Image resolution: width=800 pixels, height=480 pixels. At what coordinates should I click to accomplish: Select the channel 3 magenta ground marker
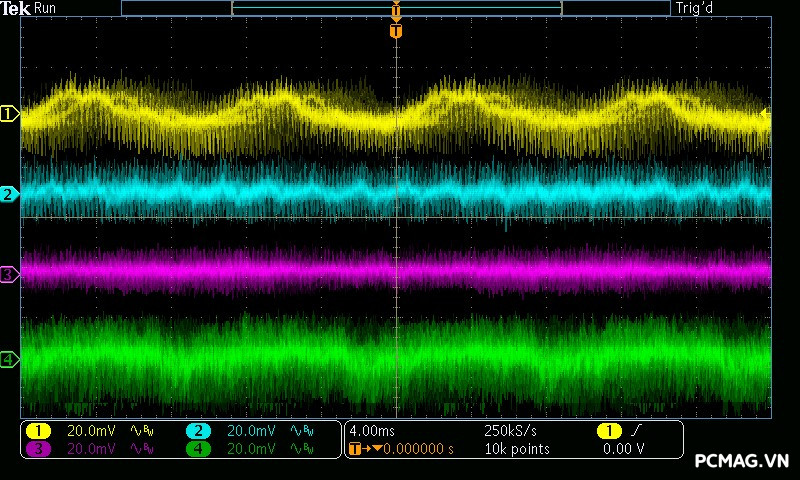9,273
